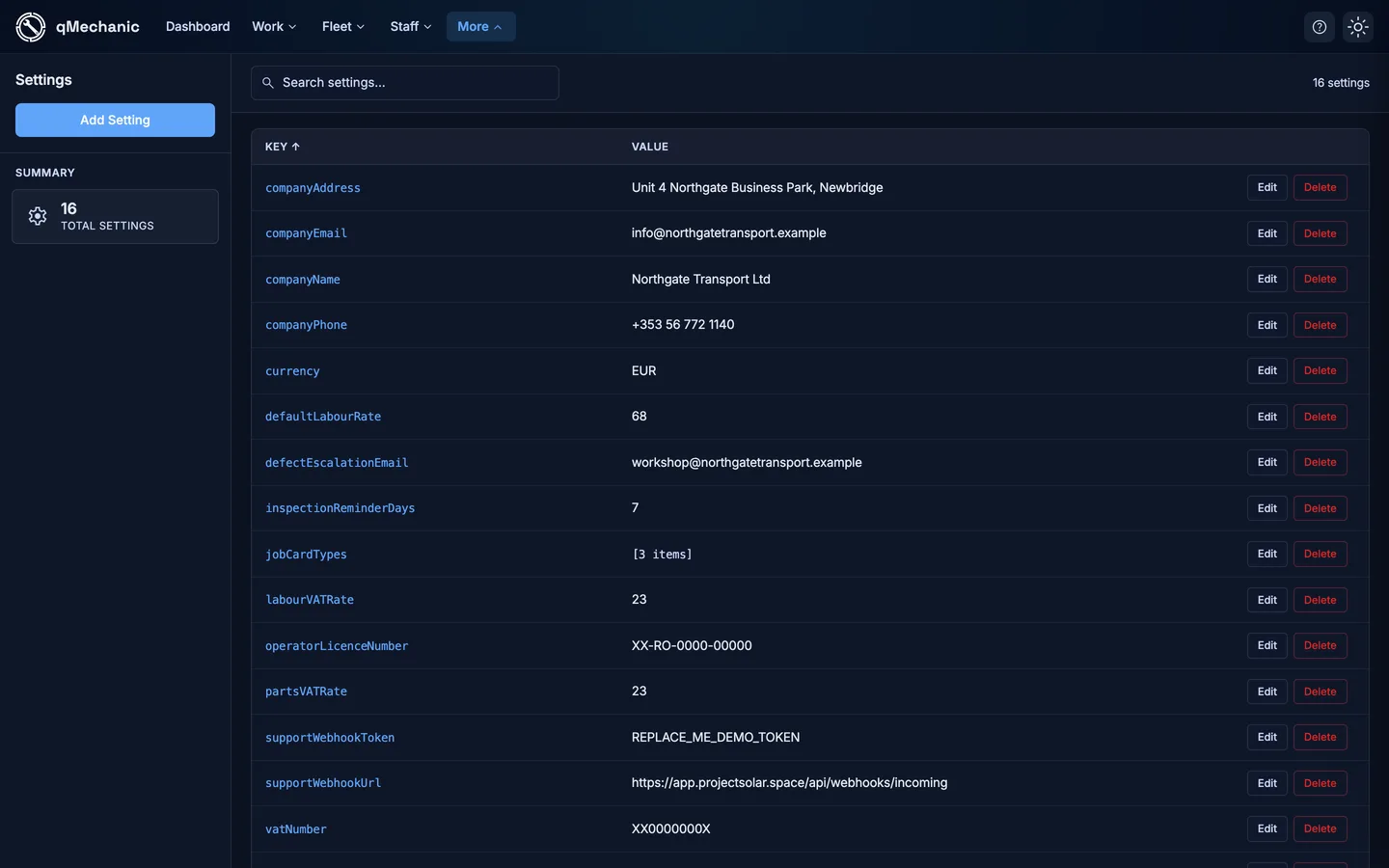The image size is (1389, 868).
Task: Delete the defaultLabourRate setting
Action: tap(1321, 417)
